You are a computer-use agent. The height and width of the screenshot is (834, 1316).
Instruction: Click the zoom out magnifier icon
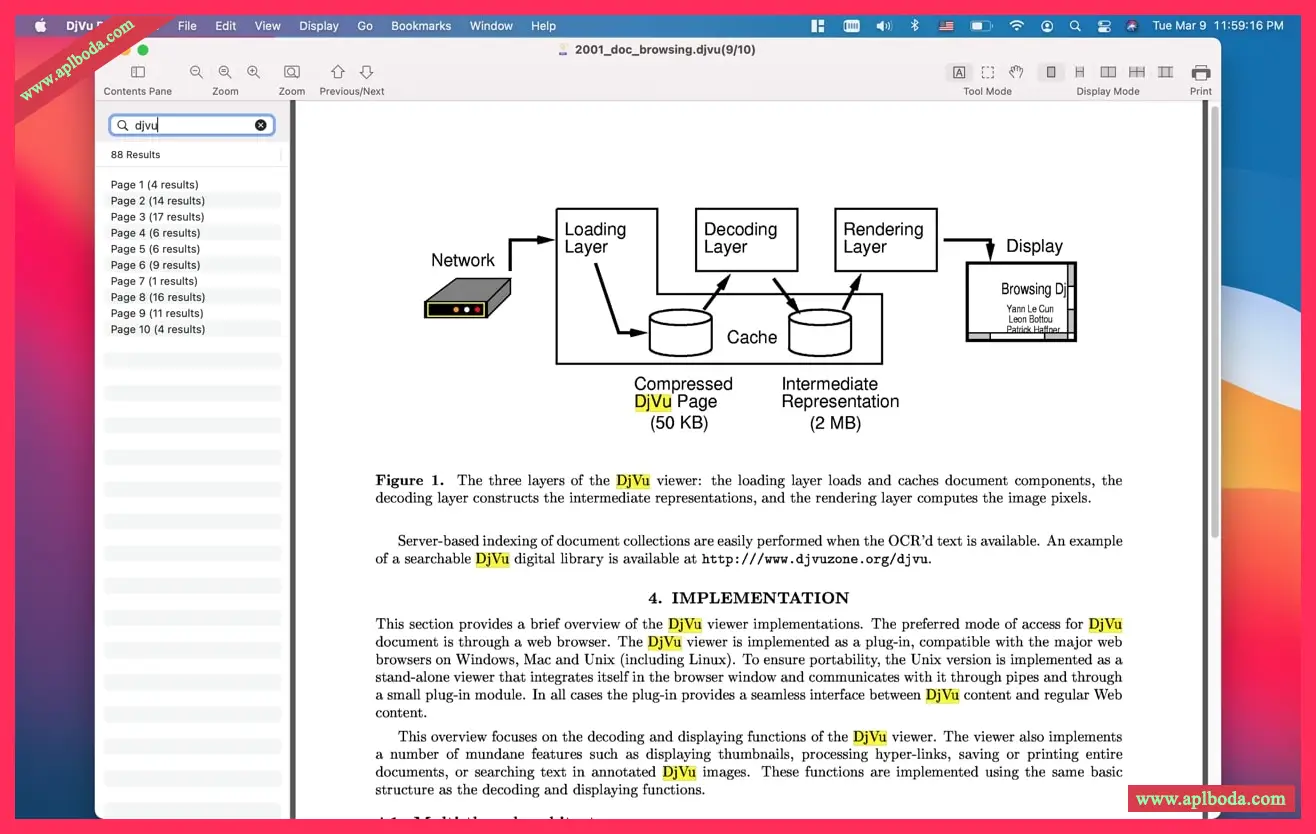coord(196,72)
